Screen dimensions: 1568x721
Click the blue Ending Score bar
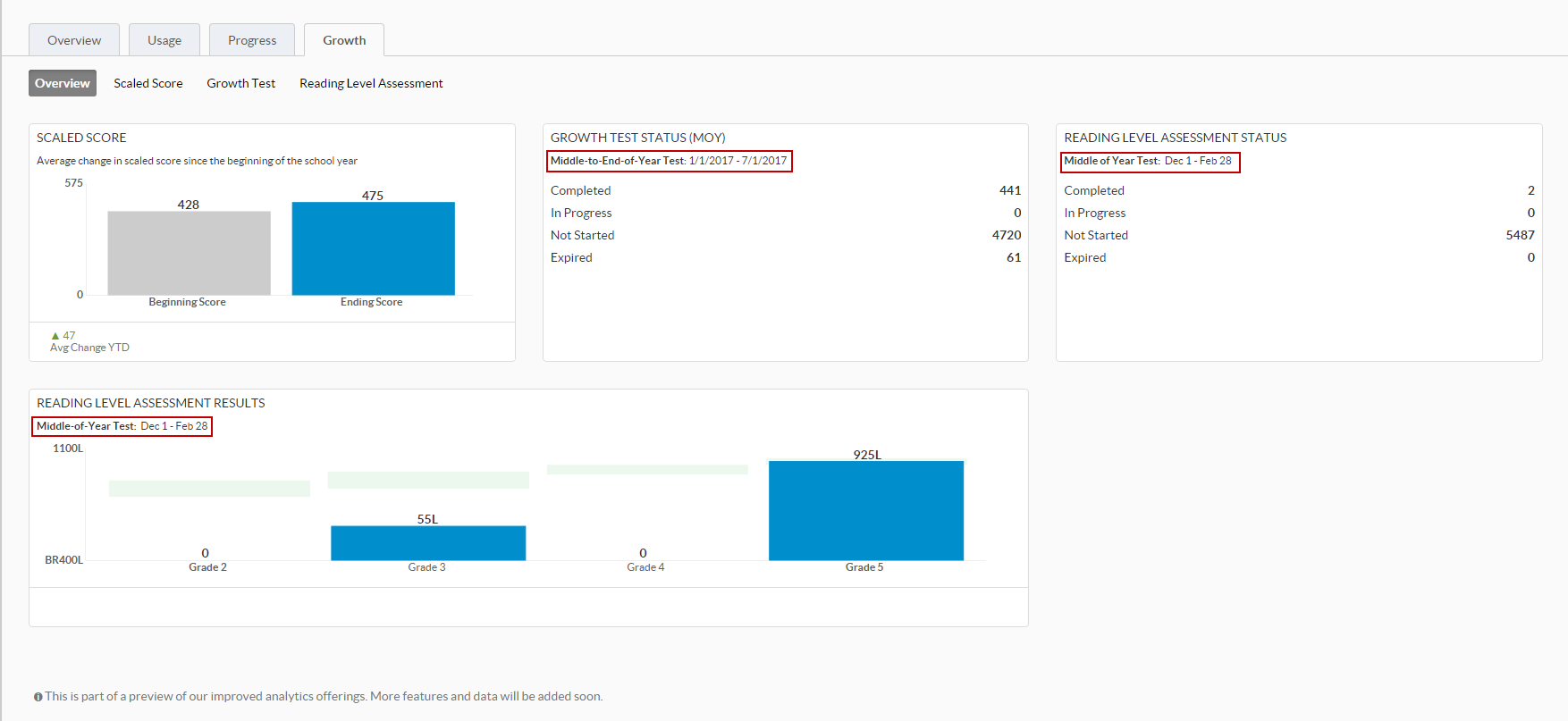coord(374,248)
